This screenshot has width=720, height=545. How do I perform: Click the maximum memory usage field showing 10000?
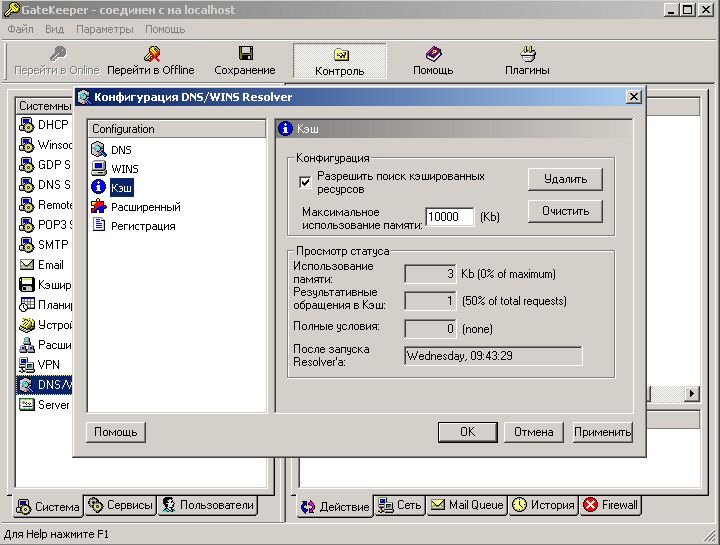click(x=450, y=217)
